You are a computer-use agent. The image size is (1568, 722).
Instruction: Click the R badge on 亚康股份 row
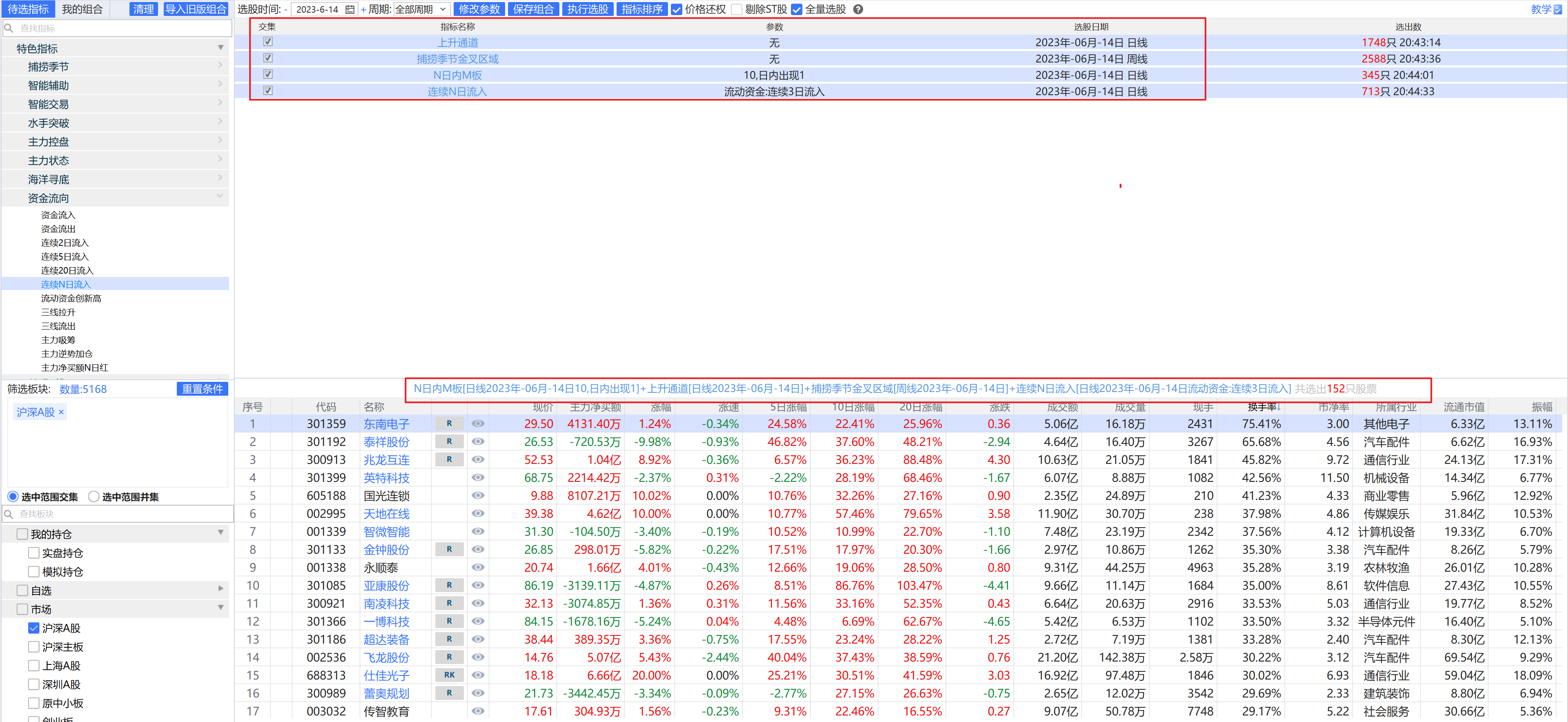click(x=449, y=586)
